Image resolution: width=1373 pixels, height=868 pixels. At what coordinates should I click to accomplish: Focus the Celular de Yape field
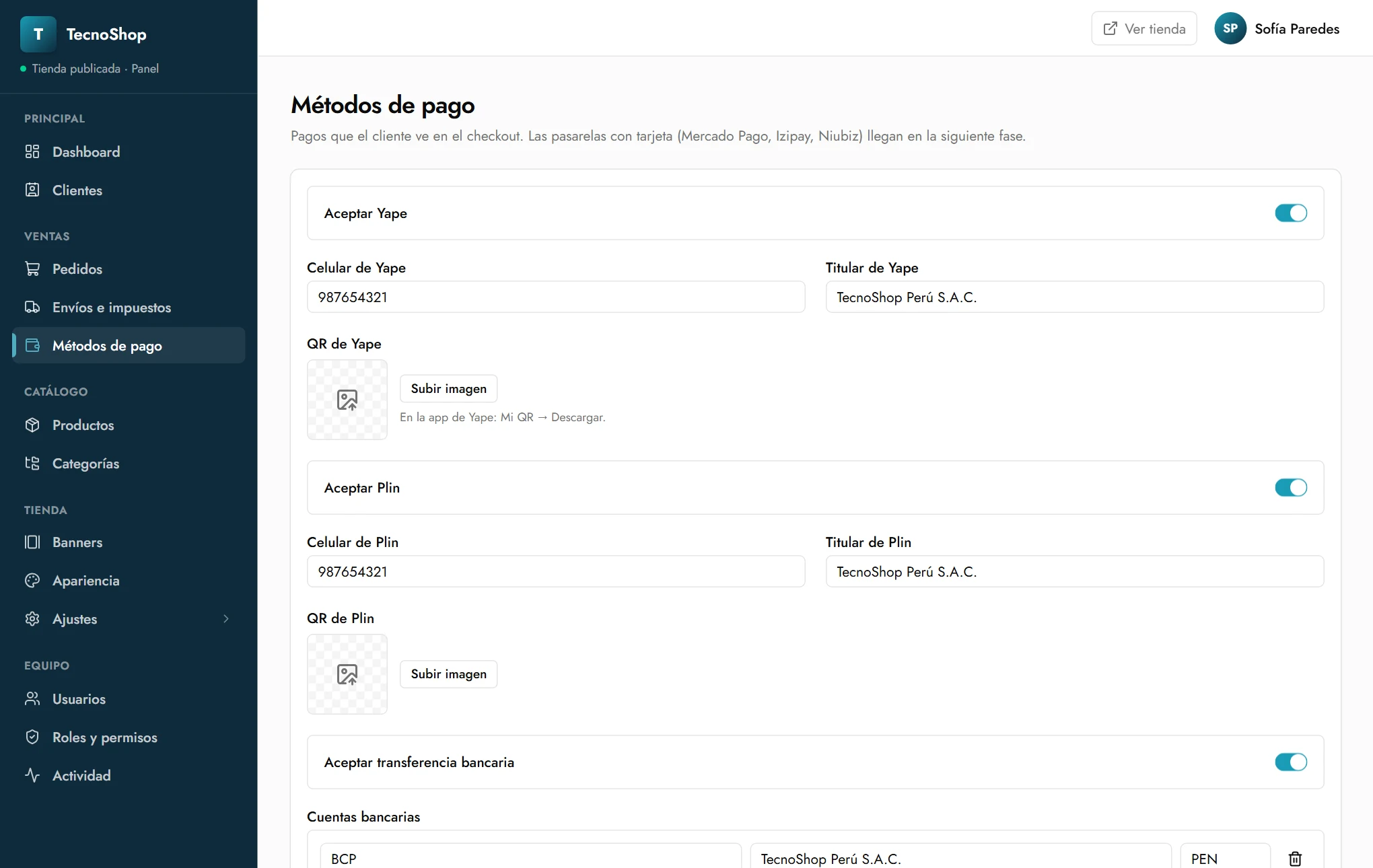point(556,297)
